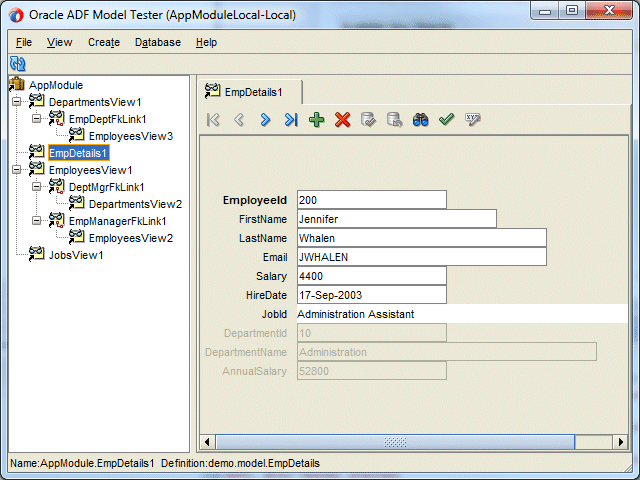This screenshot has width=640, height=480.
Task: Delete current row with red X
Action: pyautogui.click(x=342, y=120)
